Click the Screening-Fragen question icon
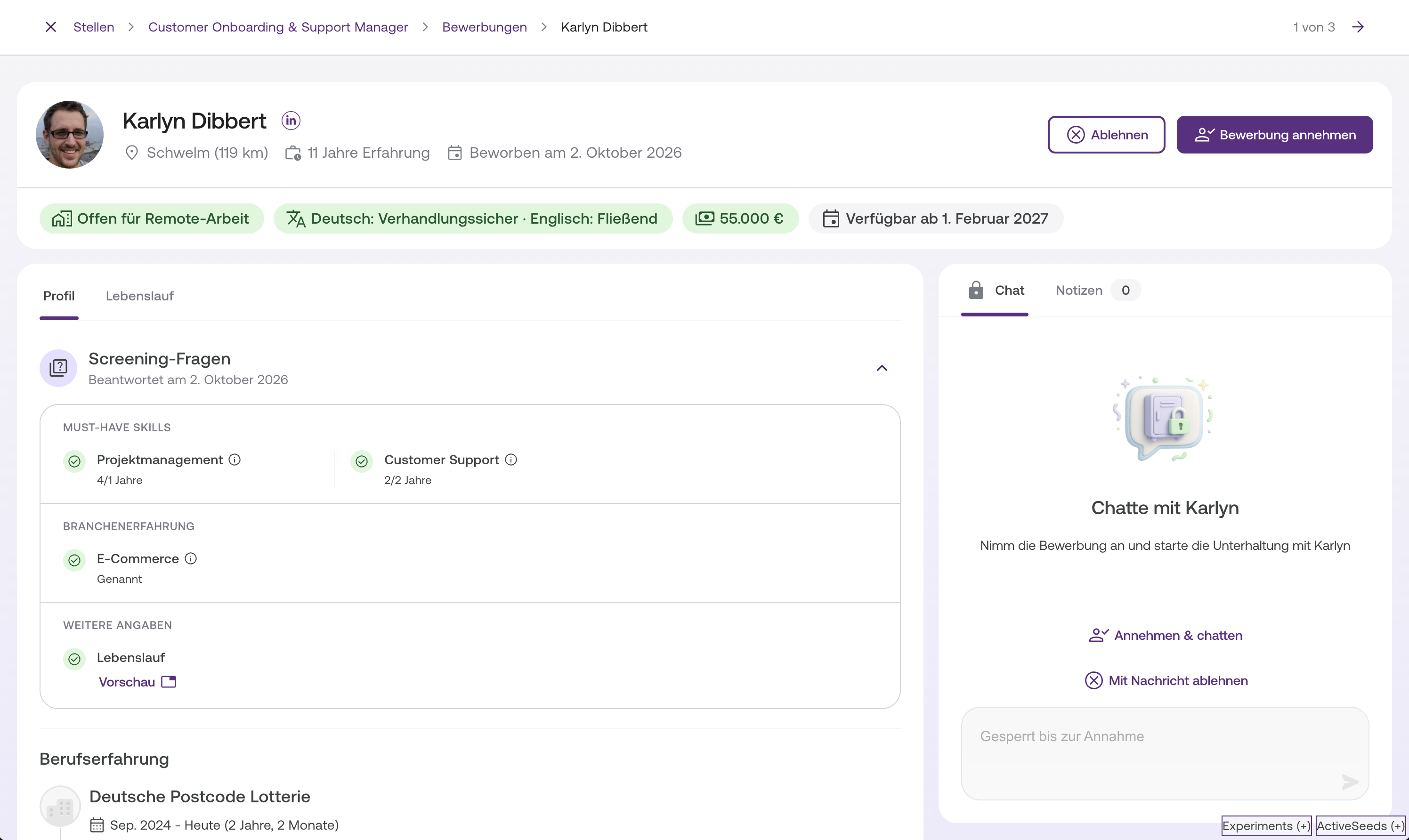The width and height of the screenshot is (1409, 840). pyautogui.click(x=58, y=368)
